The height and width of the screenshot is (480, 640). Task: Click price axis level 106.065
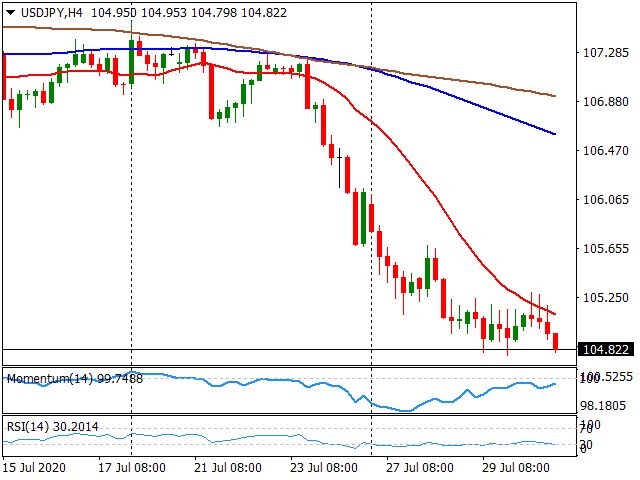(606, 200)
